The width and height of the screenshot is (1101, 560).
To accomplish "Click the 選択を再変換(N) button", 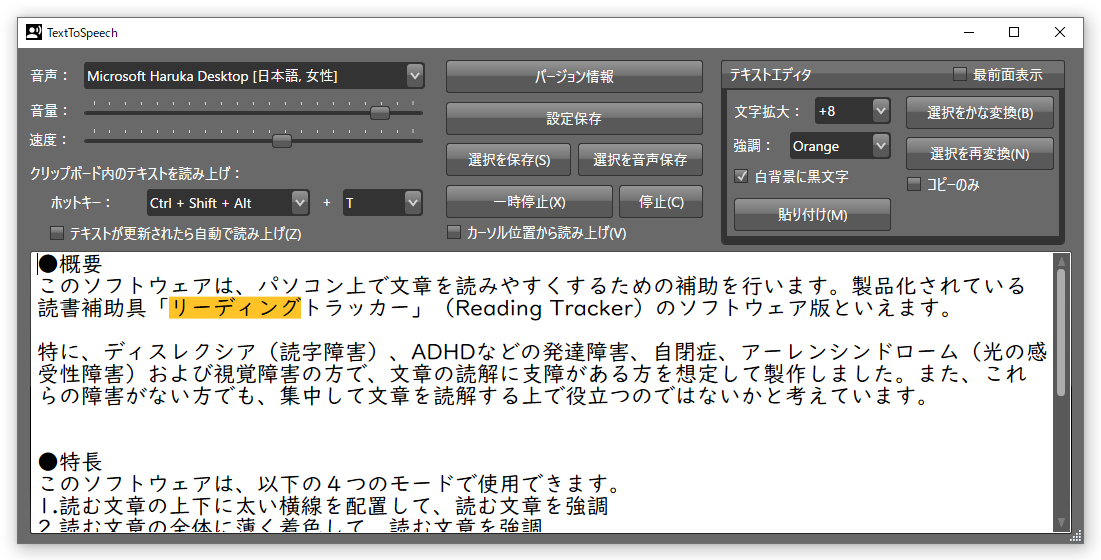I will 980,154.
